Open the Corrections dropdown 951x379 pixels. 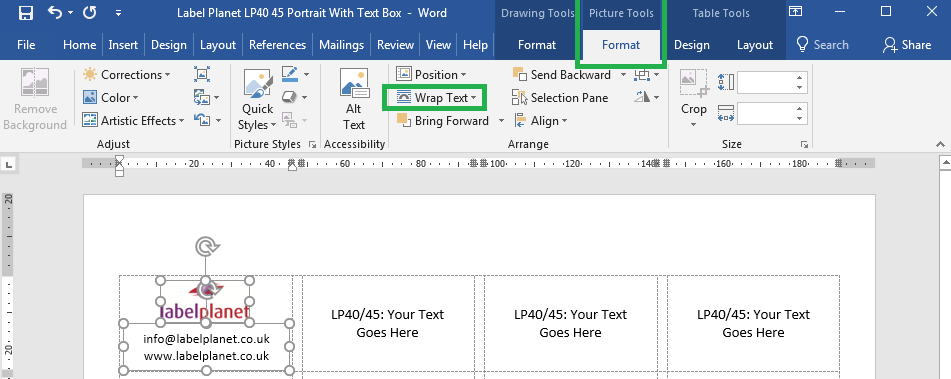point(127,75)
